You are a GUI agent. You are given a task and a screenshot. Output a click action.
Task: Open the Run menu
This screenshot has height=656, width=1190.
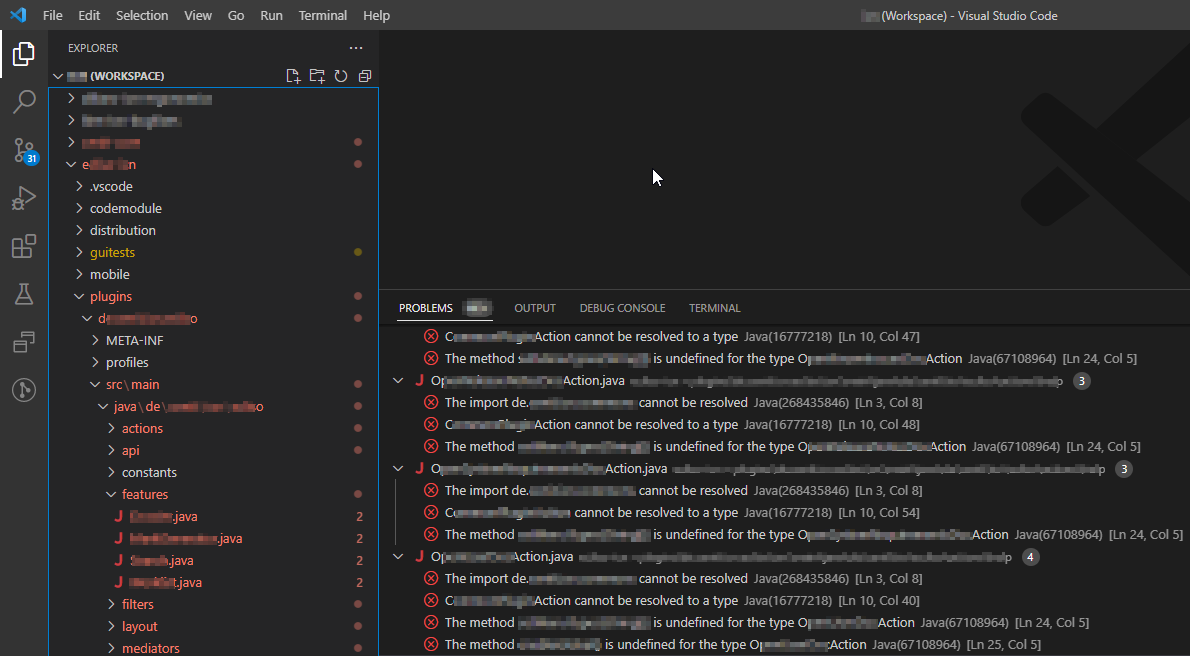click(272, 15)
